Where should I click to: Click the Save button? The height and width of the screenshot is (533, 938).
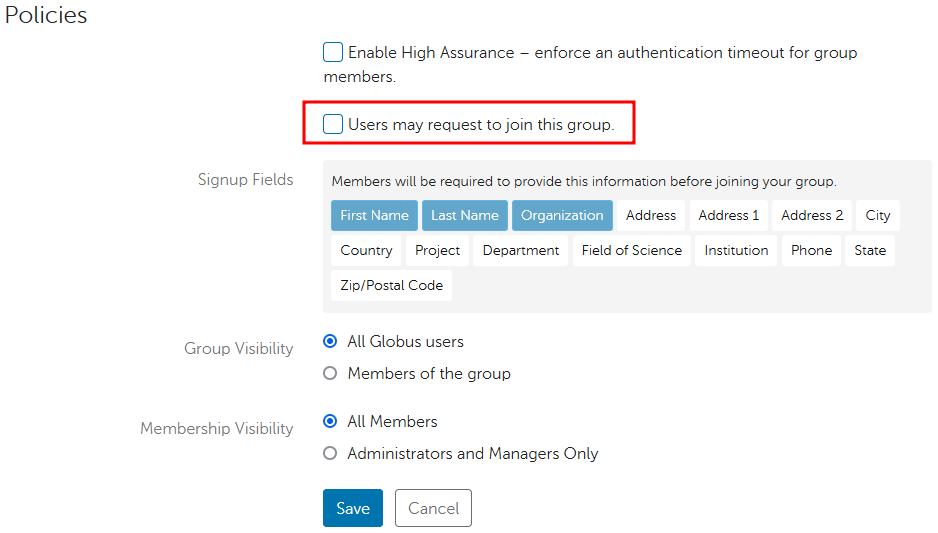click(x=352, y=508)
